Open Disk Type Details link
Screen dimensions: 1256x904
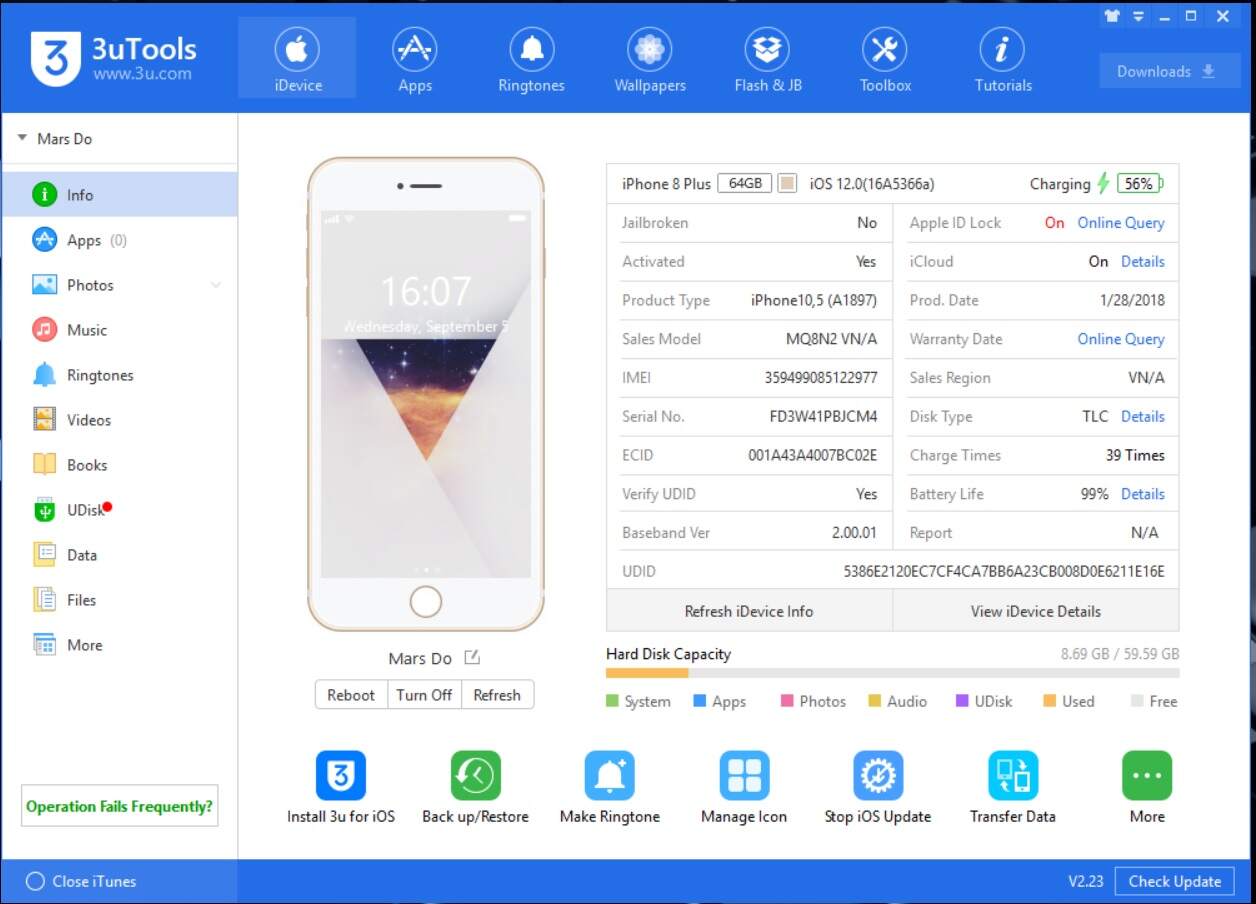tap(1143, 416)
